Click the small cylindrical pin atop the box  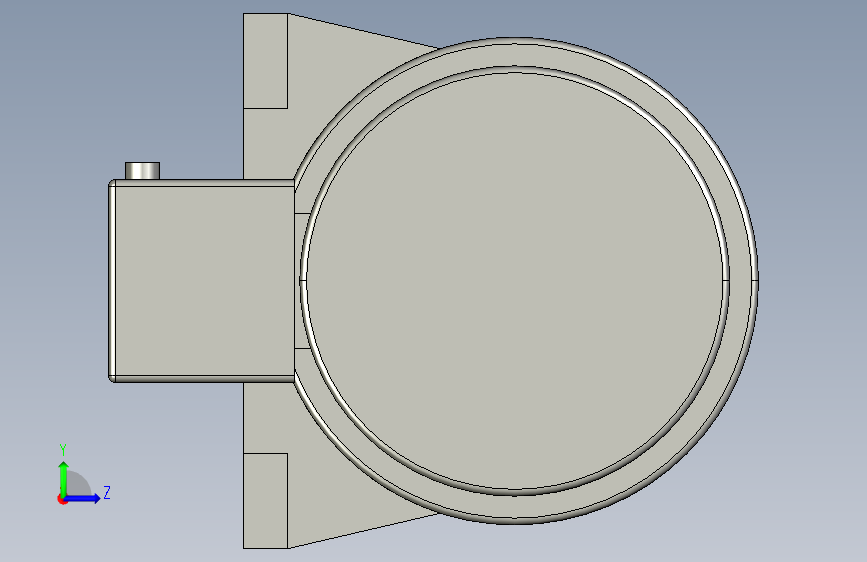[143, 170]
